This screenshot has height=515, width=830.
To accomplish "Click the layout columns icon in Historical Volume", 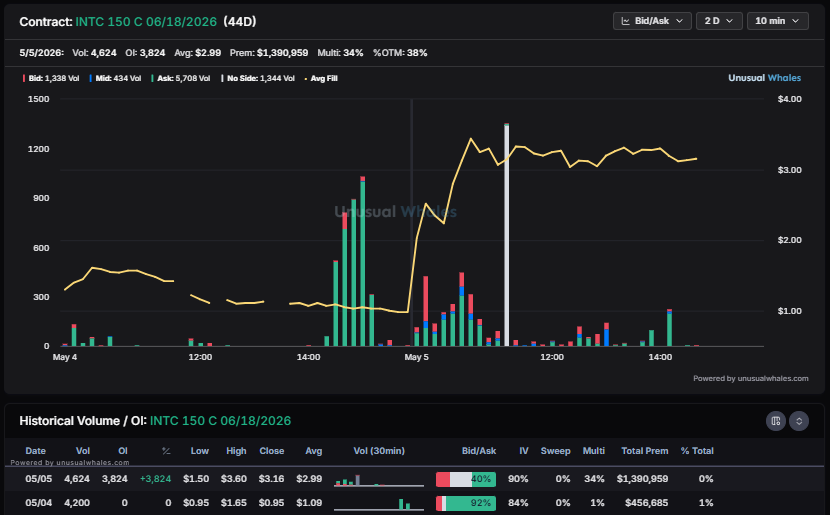I will (x=775, y=421).
